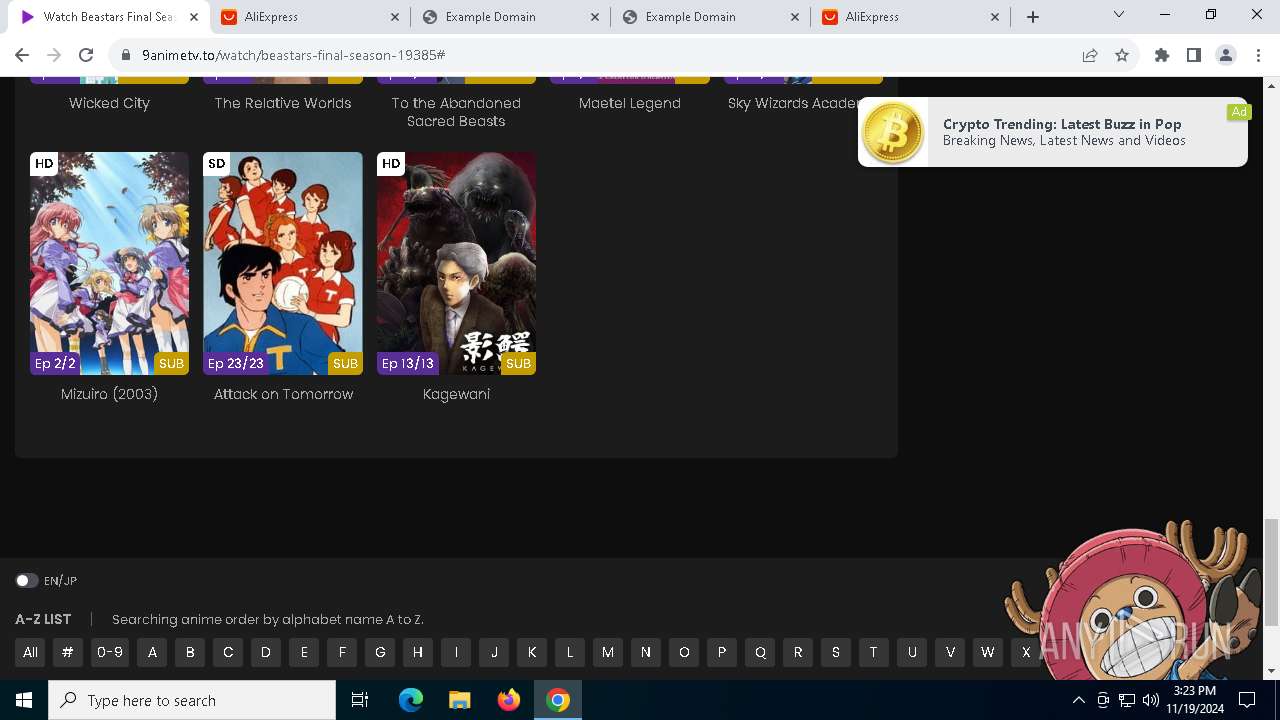Open the Mizuiro (2003) poster thumbnail

[x=109, y=264]
